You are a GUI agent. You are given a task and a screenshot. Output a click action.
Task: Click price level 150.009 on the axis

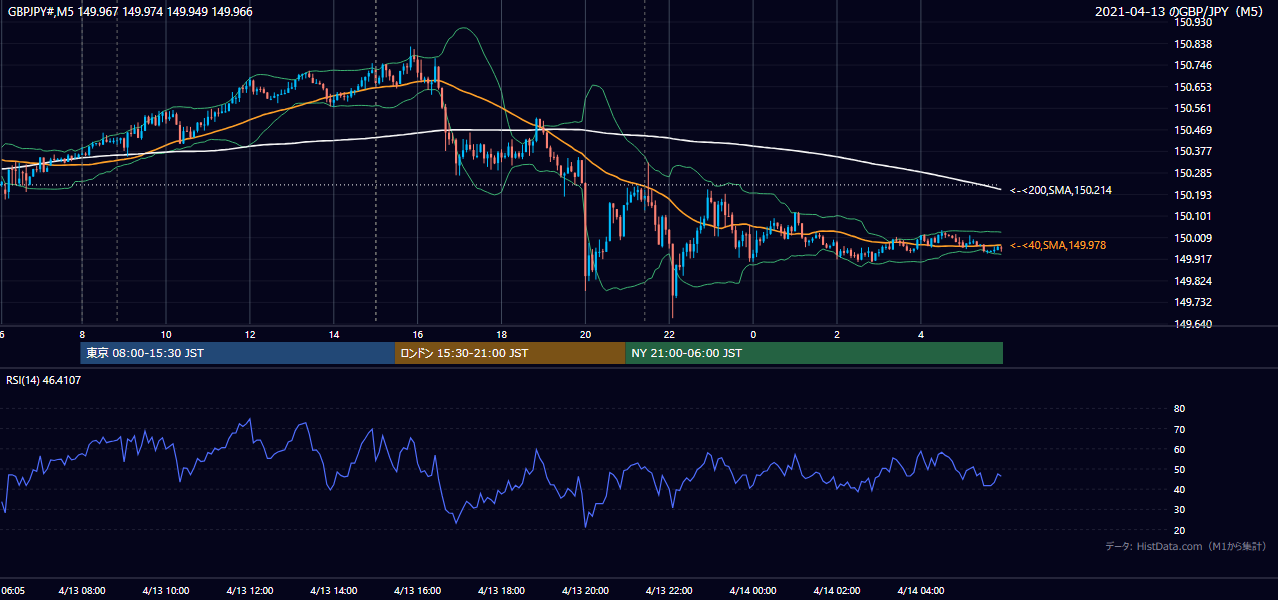coord(1192,238)
